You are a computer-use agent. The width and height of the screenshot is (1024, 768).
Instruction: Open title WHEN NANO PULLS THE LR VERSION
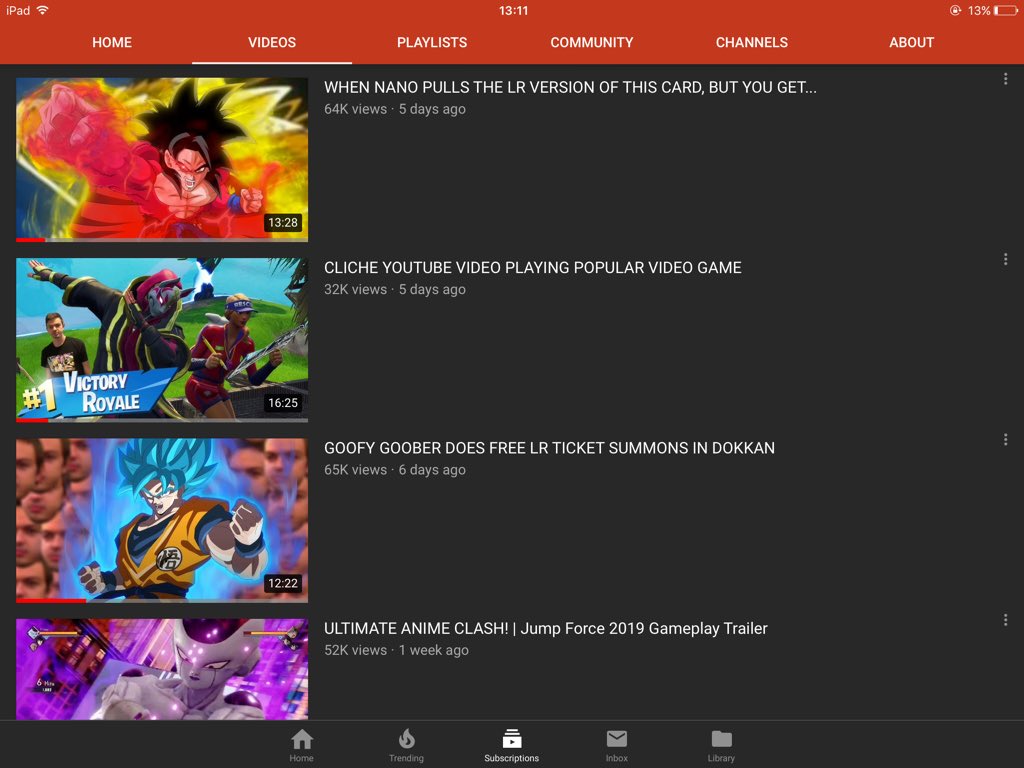pos(570,88)
